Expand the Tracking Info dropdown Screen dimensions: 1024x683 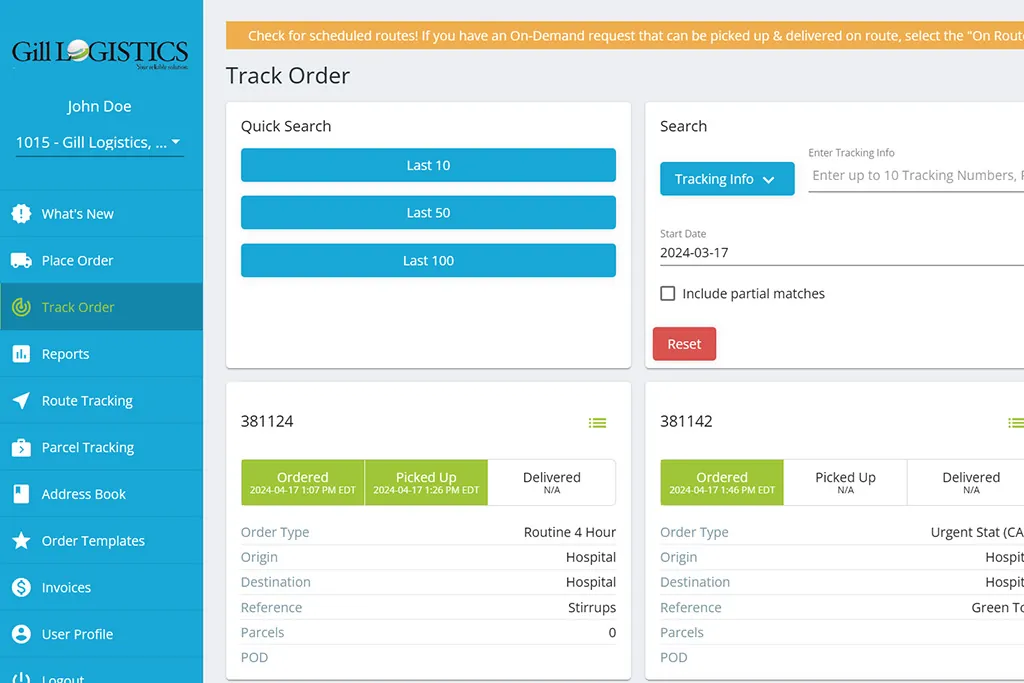click(x=726, y=179)
